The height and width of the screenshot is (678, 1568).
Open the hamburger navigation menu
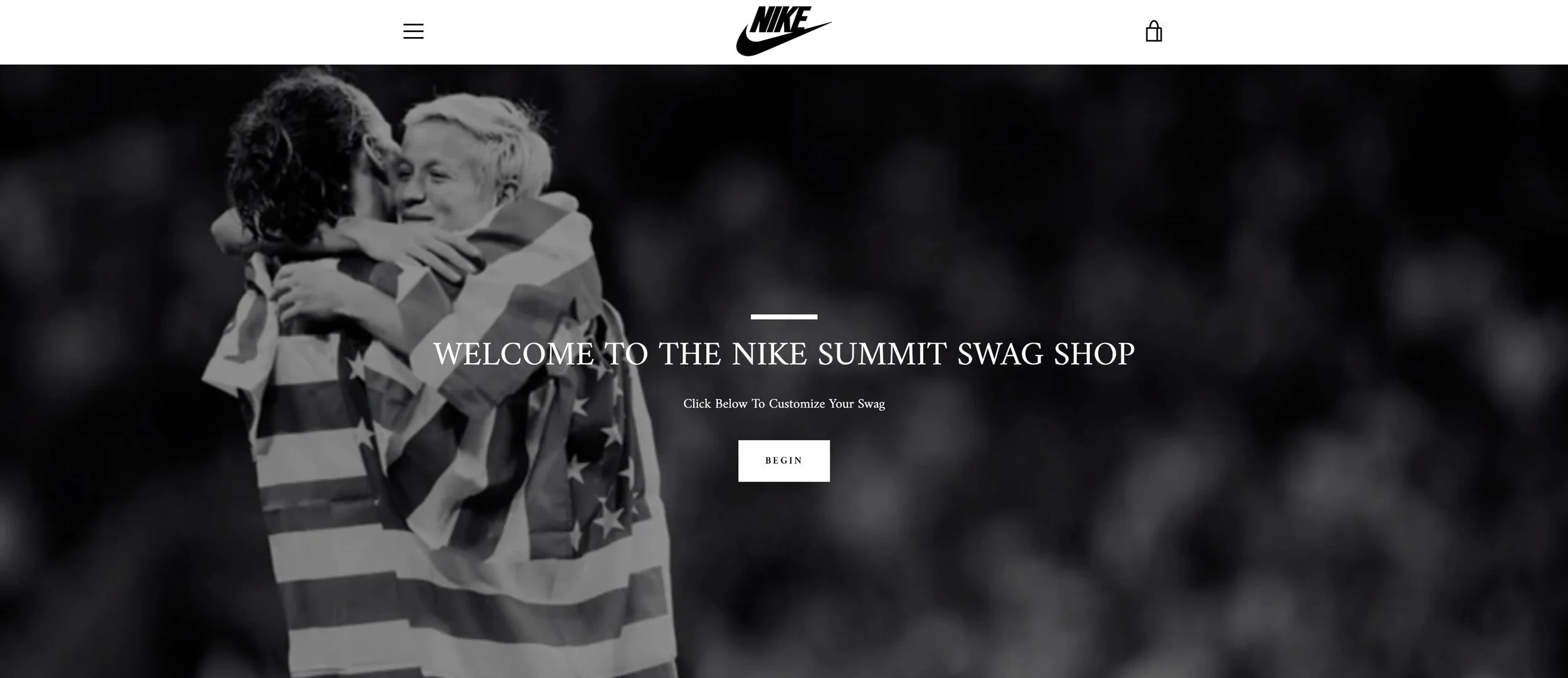[x=413, y=31]
